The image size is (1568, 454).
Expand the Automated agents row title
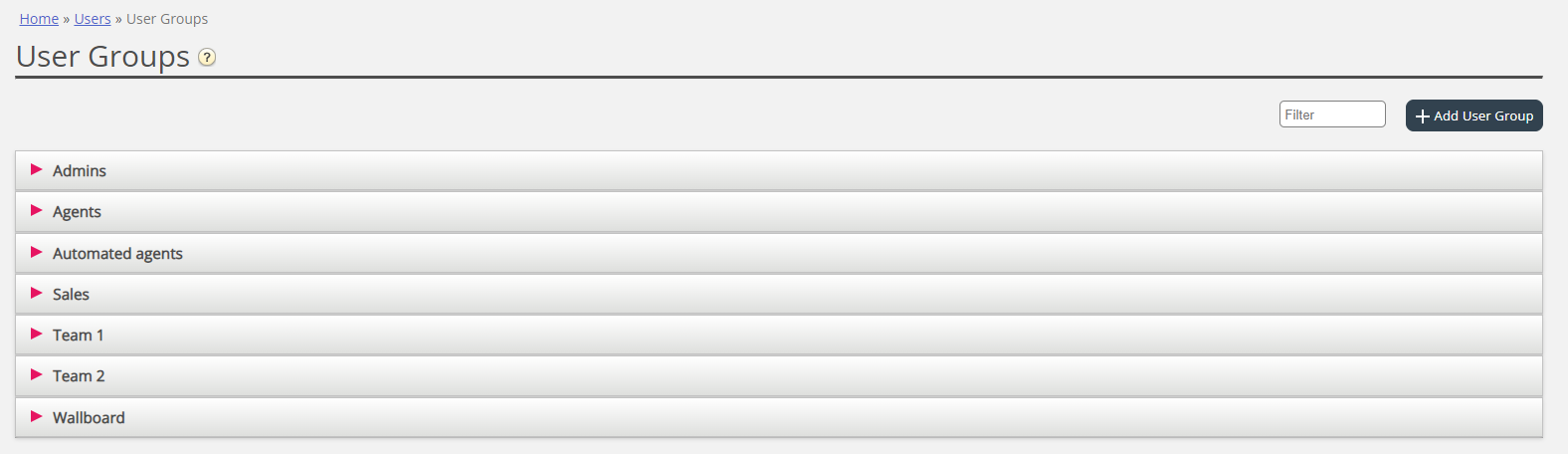point(117,254)
